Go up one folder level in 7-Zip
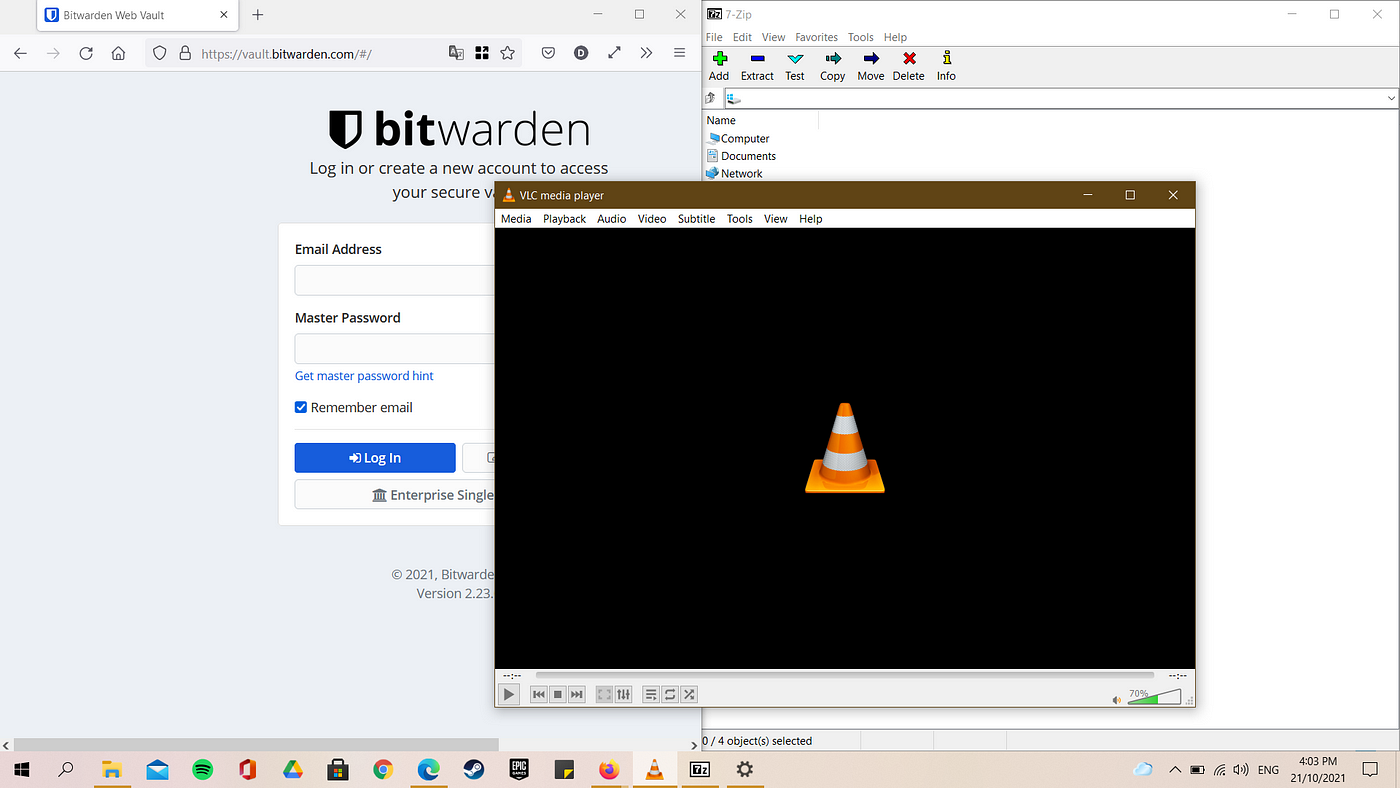This screenshot has width=1400, height=788. (x=711, y=98)
